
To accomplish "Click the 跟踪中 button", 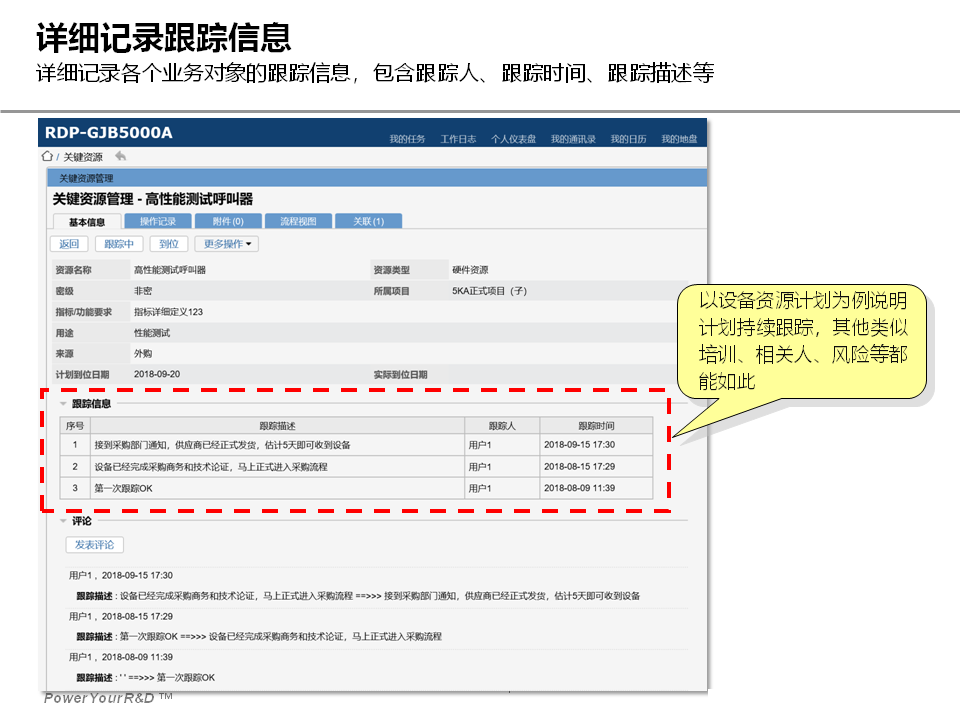I will pyautogui.click(x=119, y=244).
